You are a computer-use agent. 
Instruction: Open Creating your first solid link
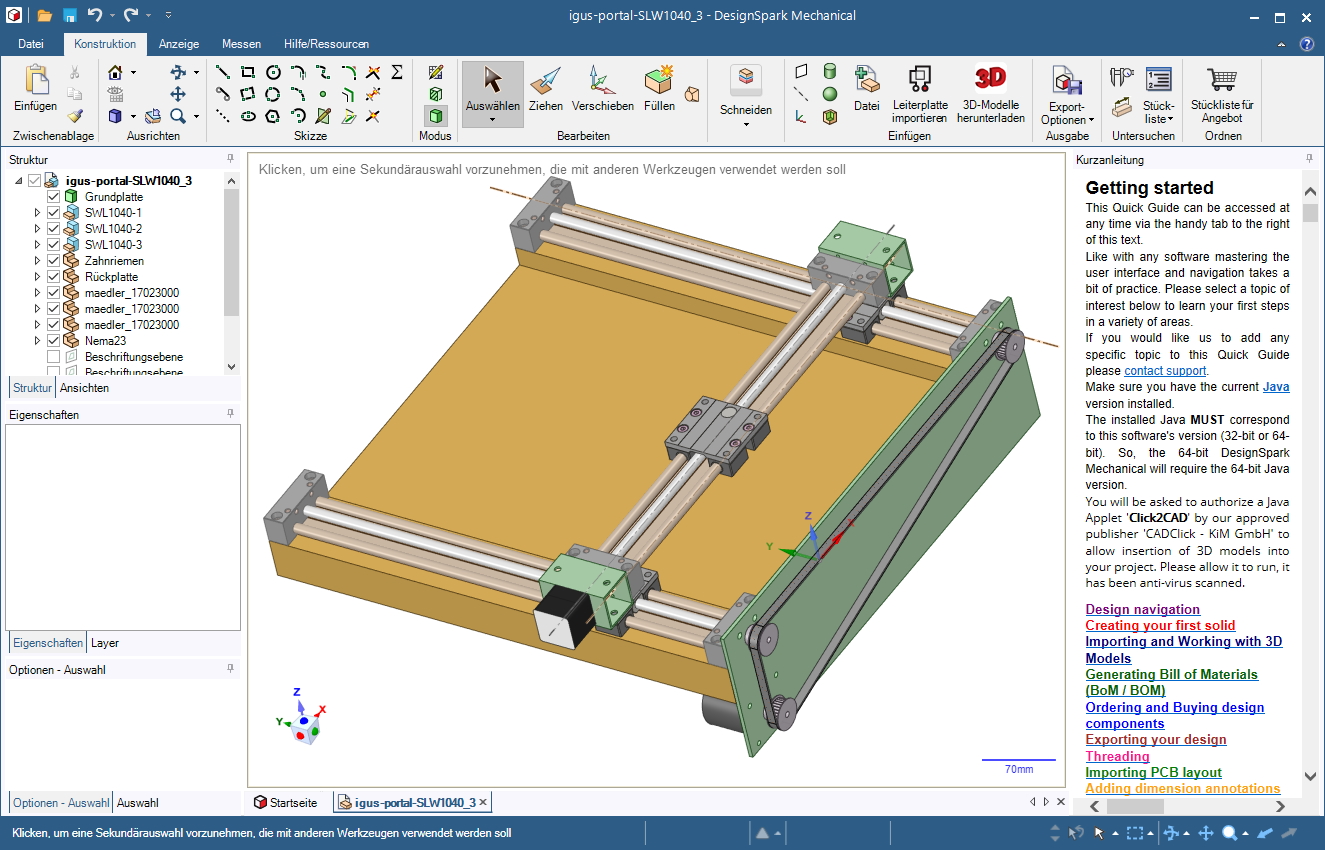click(1161, 625)
